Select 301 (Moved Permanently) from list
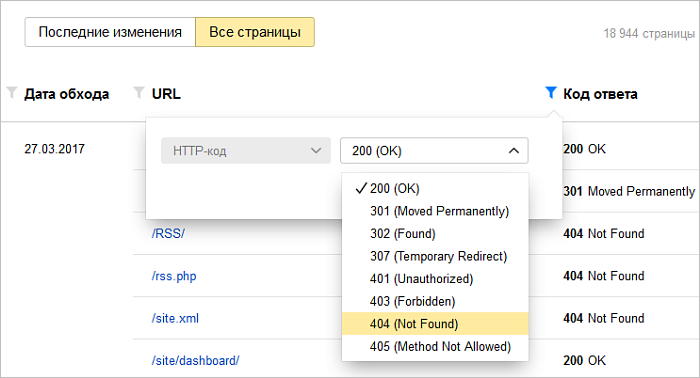The image size is (700, 378). click(x=435, y=211)
